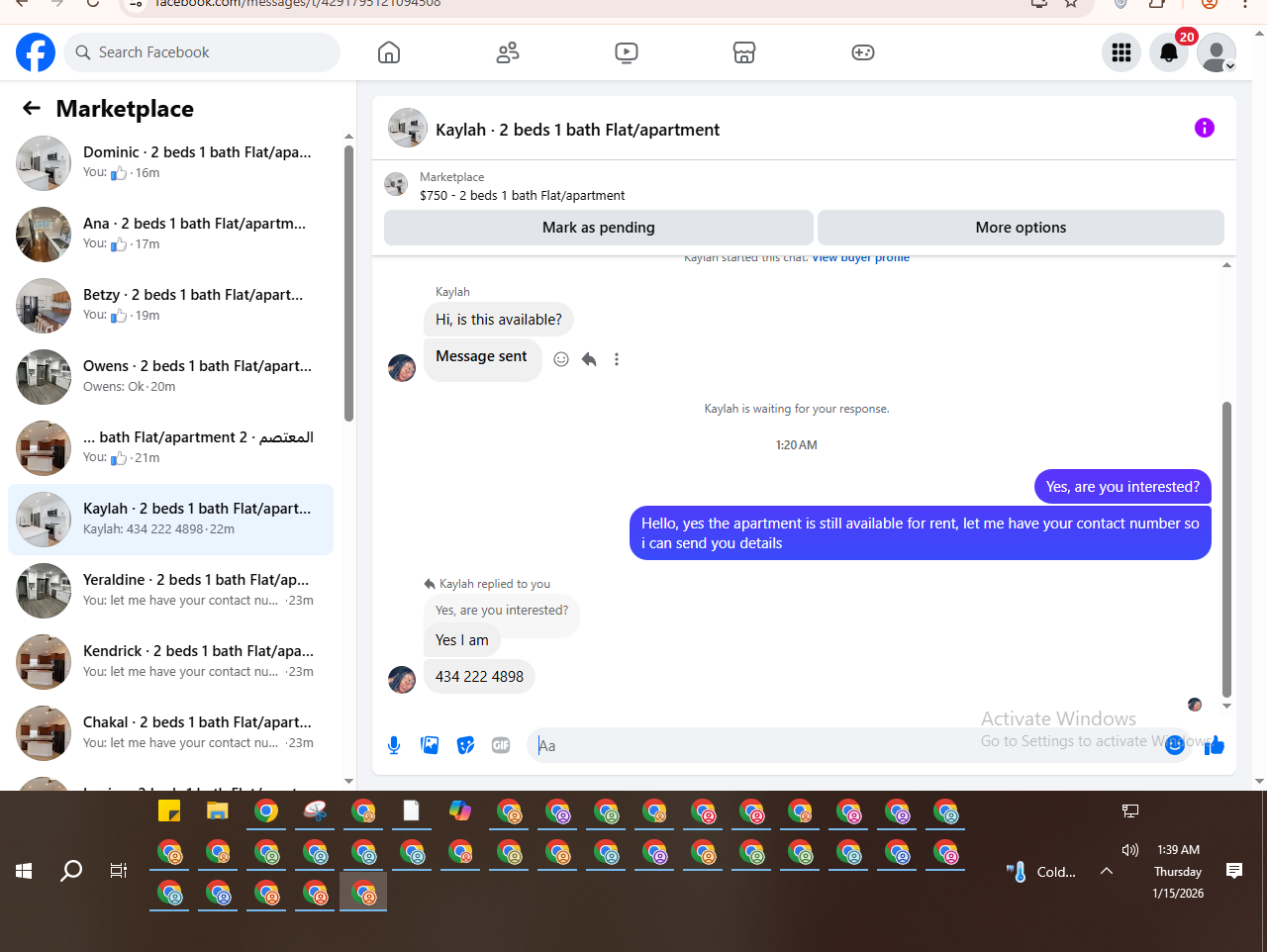Click the back arrow next to Marketplace
Image resolution: width=1267 pixels, height=952 pixels.
coord(32,108)
